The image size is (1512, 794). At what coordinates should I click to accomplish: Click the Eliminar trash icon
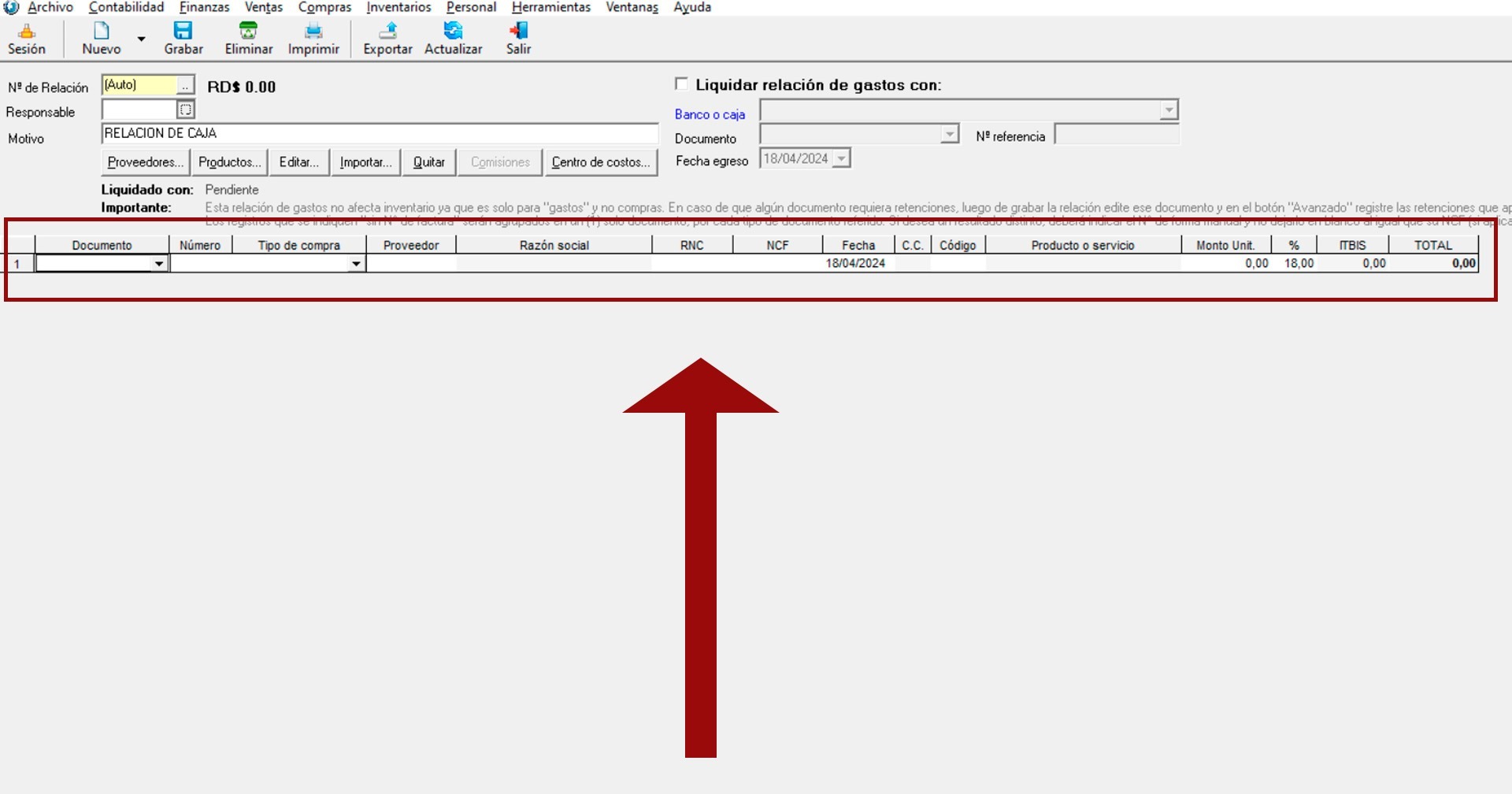(248, 32)
